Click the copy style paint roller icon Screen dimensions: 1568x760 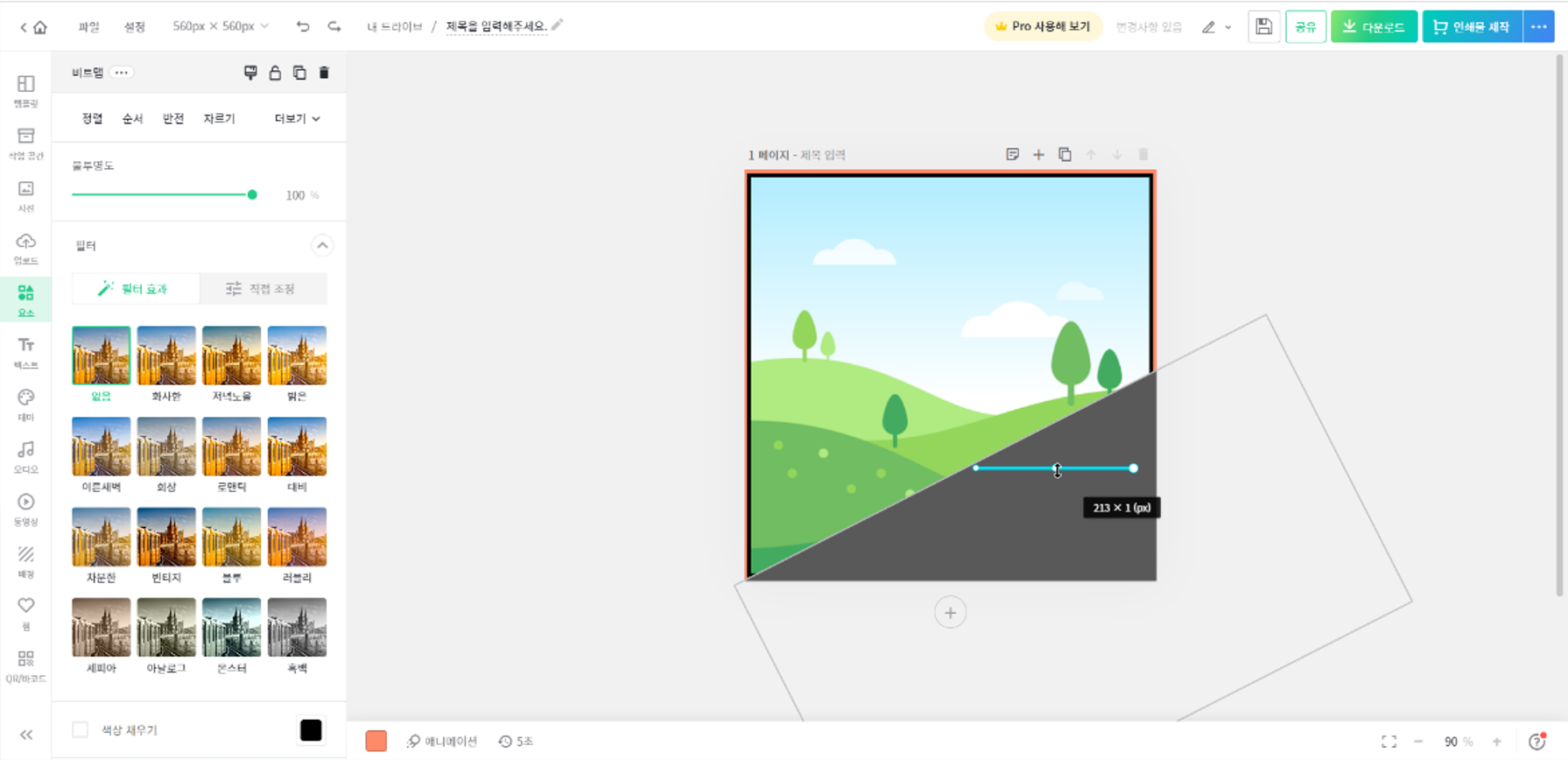(x=250, y=73)
